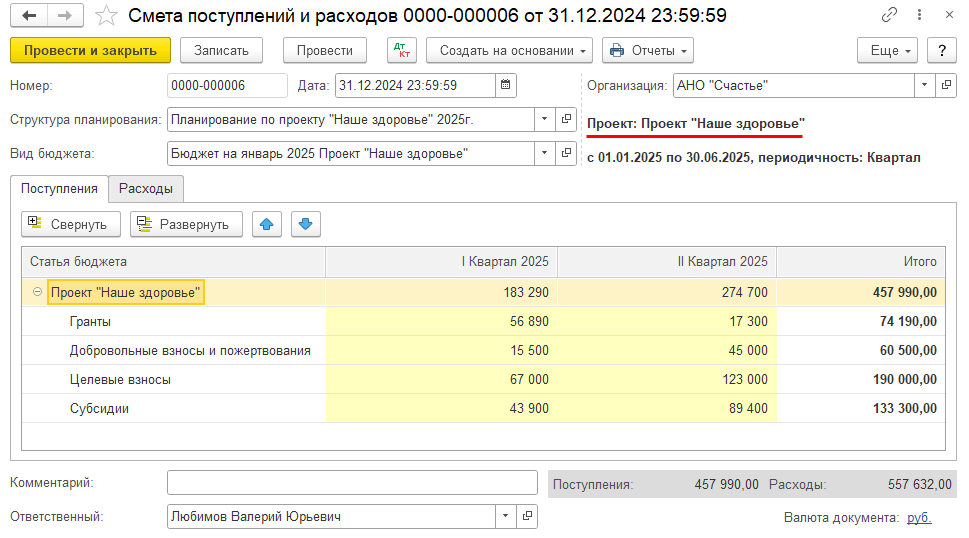Viewport: 969px width, 538px height.
Task: Open the calendar picker for Дата field
Action: (506, 85)
